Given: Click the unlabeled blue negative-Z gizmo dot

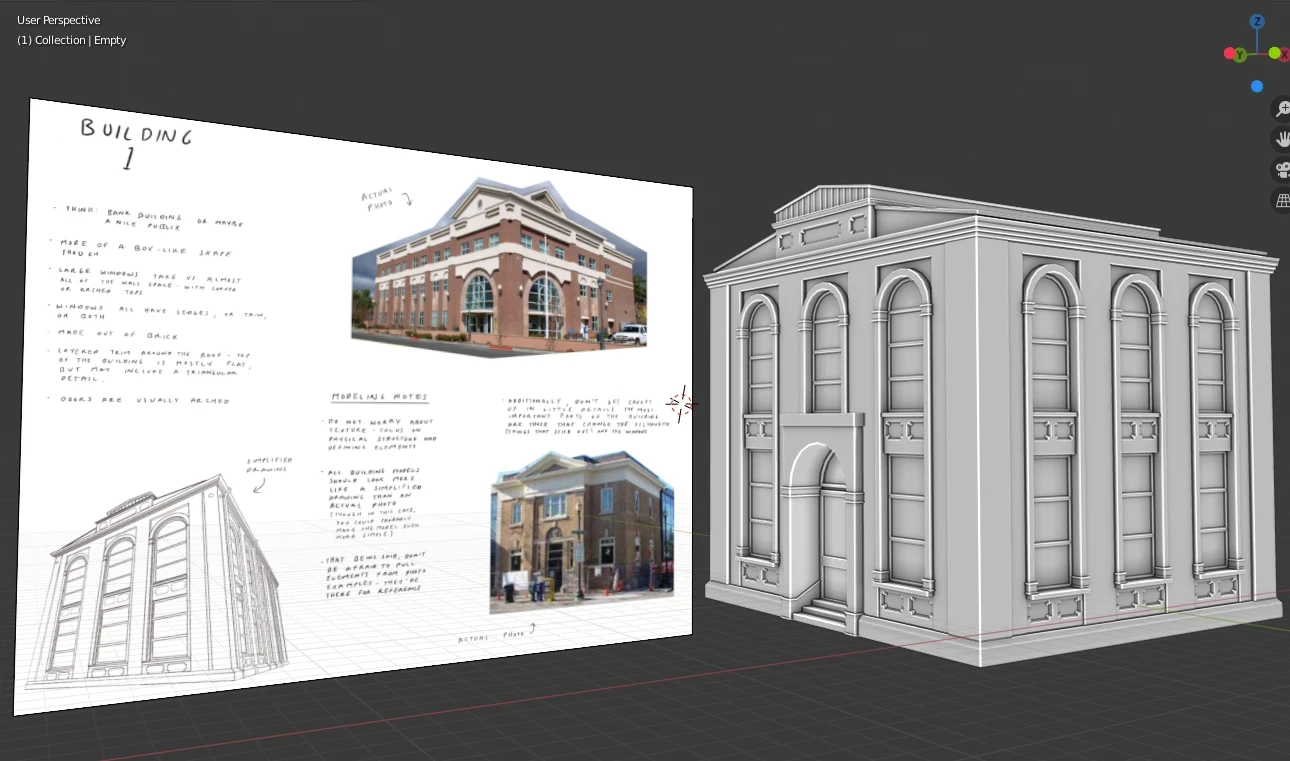Looking at the screenshot, I should [x=1257, y=87].
